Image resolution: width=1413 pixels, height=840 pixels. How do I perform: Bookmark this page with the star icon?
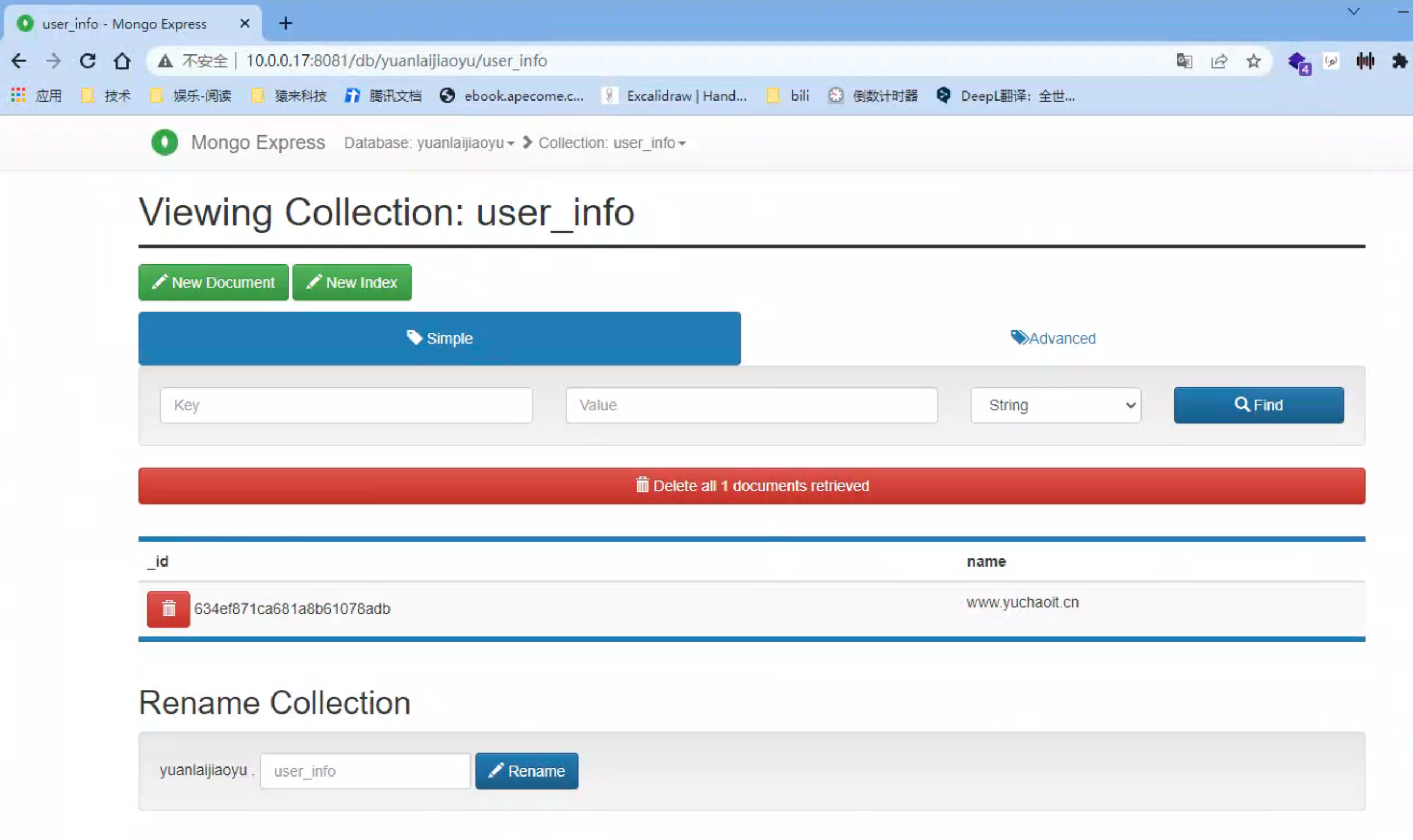pos(1253,60)
